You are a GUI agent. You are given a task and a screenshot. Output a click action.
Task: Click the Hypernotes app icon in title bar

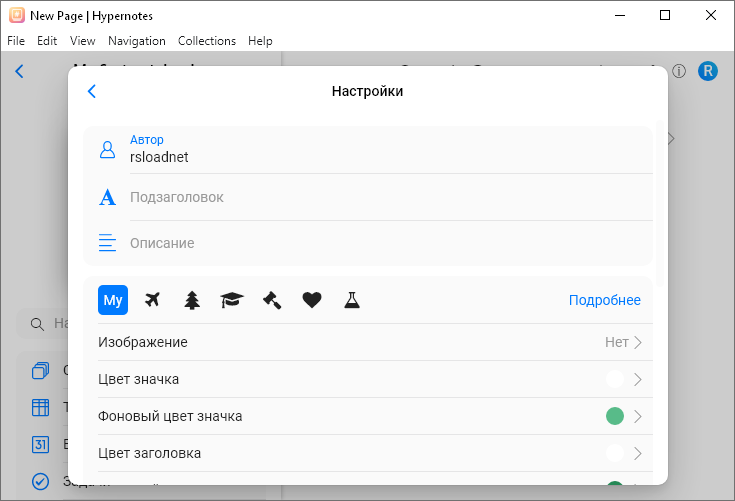tap(16, 15)
